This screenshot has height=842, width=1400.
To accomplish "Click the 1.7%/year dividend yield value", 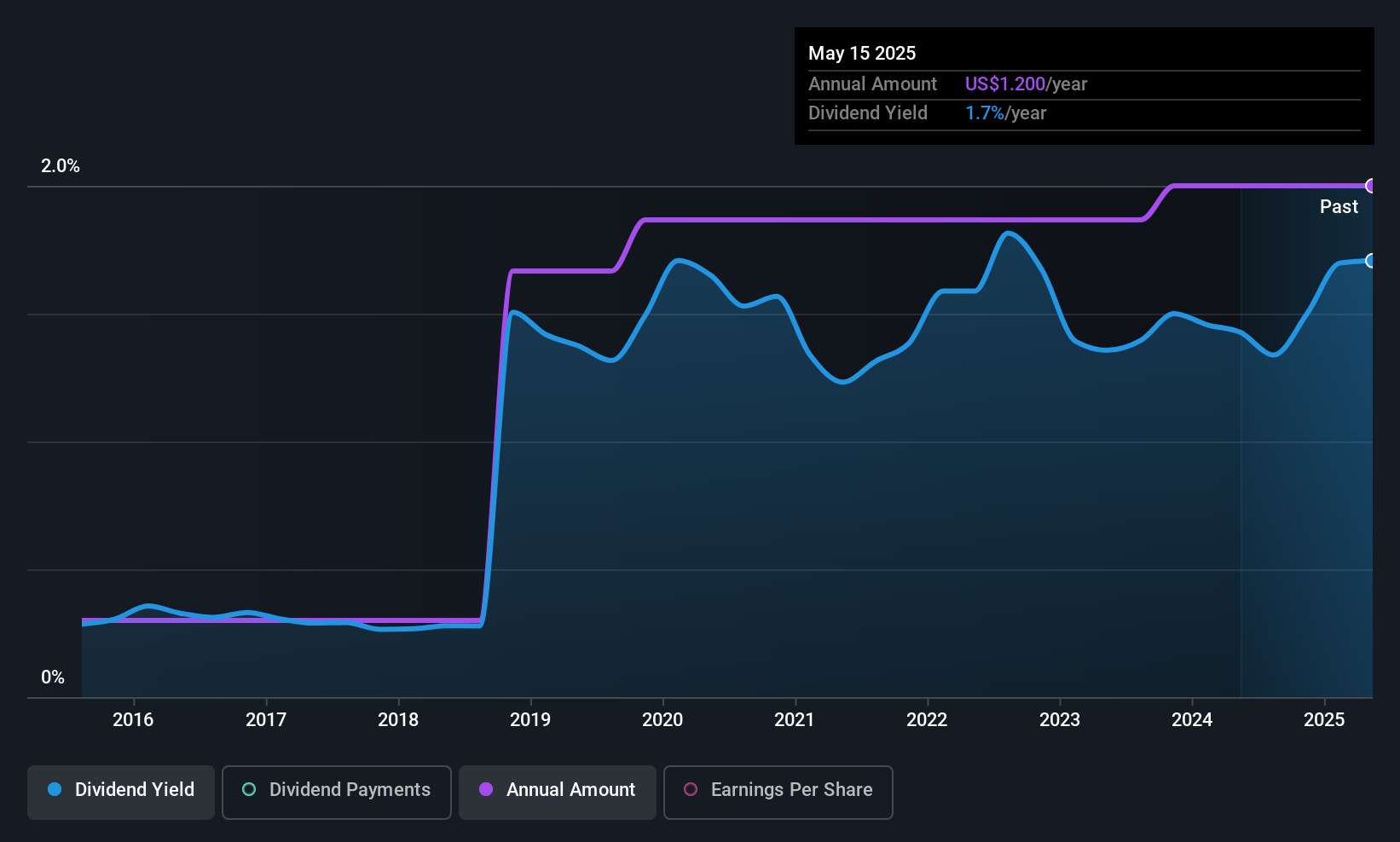I will click(1005, 112).
